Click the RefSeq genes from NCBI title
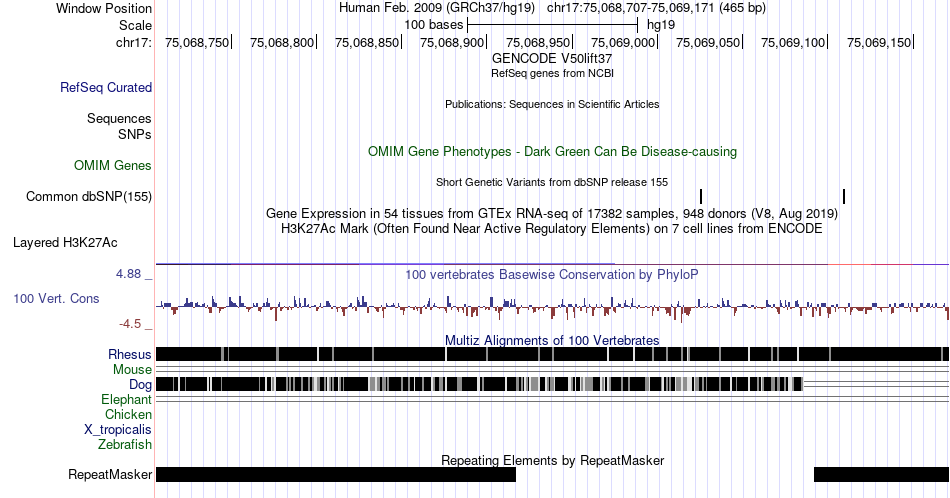This screenshot has height=498, width=950. (552, 73)
